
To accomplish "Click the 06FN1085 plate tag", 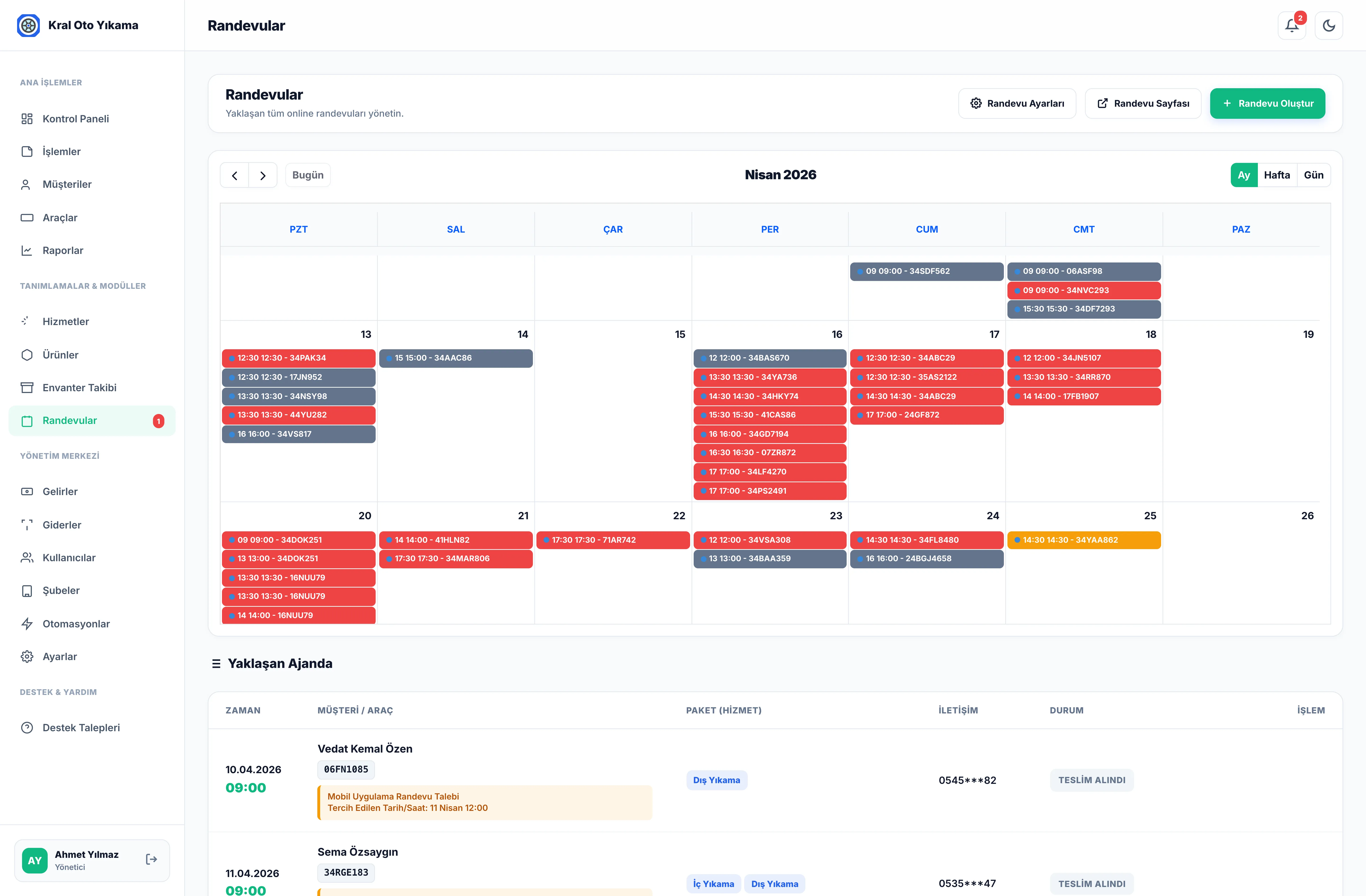I will 346,770.
